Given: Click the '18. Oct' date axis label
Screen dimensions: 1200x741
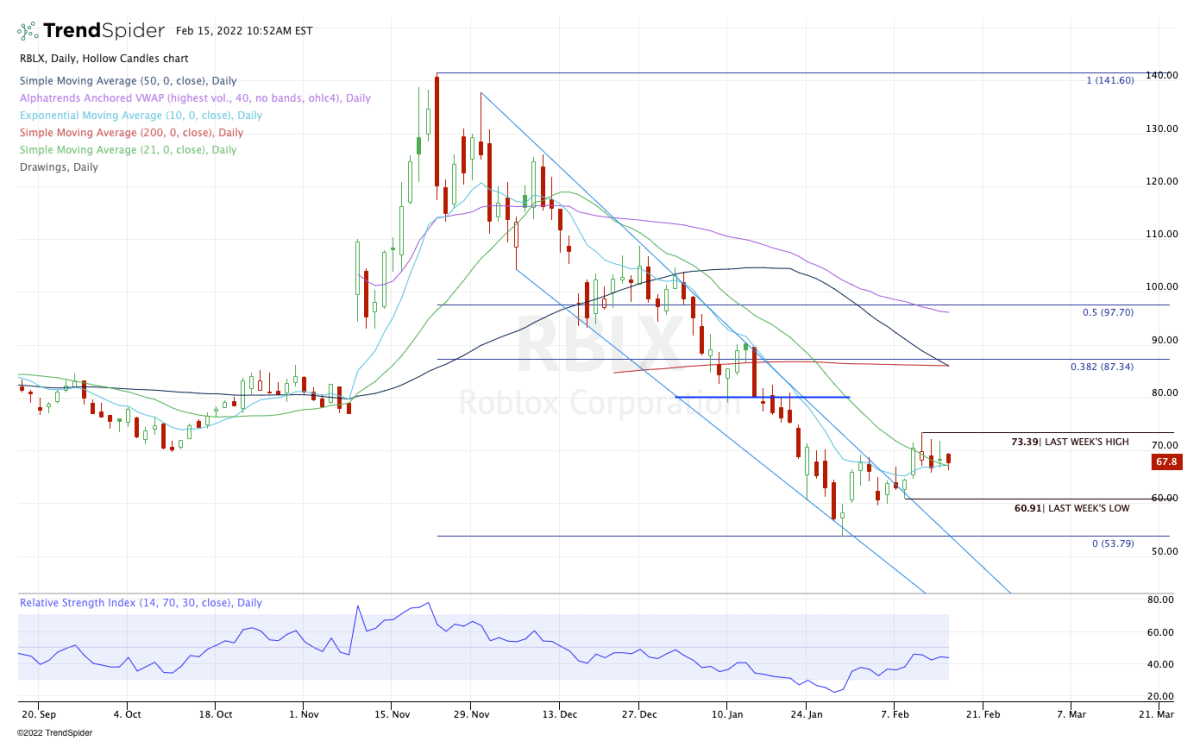Looking at the screenshot, I should 216,716.
